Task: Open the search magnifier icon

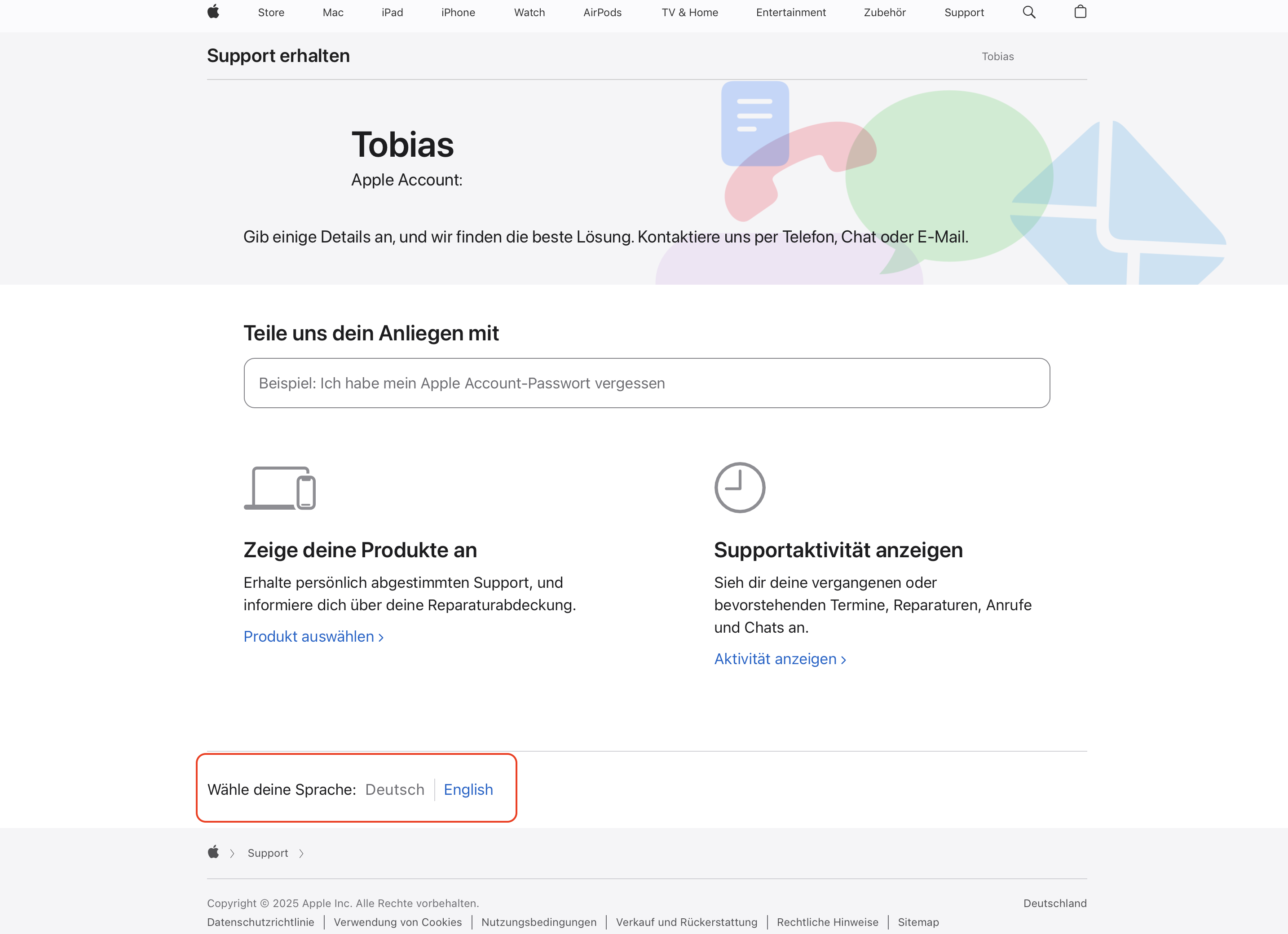Action: coord(1028,12)
